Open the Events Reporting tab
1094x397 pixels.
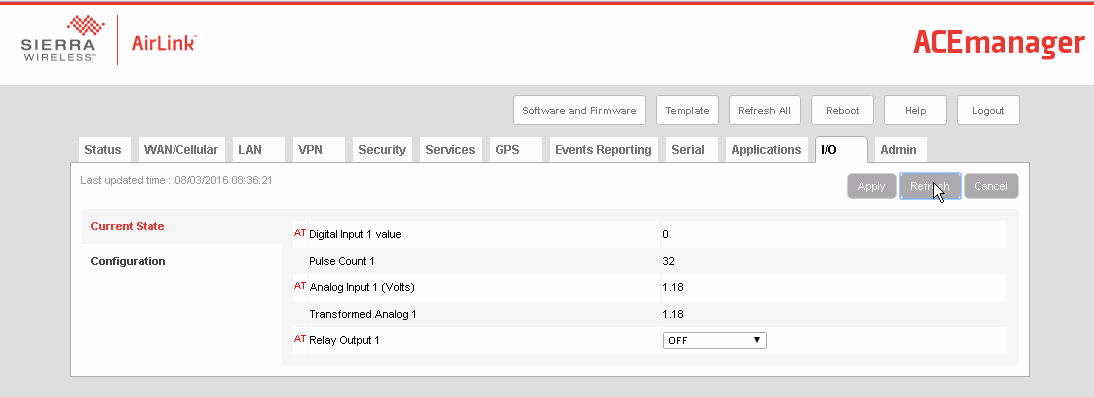pyautogui.click(x=603, y=150)
